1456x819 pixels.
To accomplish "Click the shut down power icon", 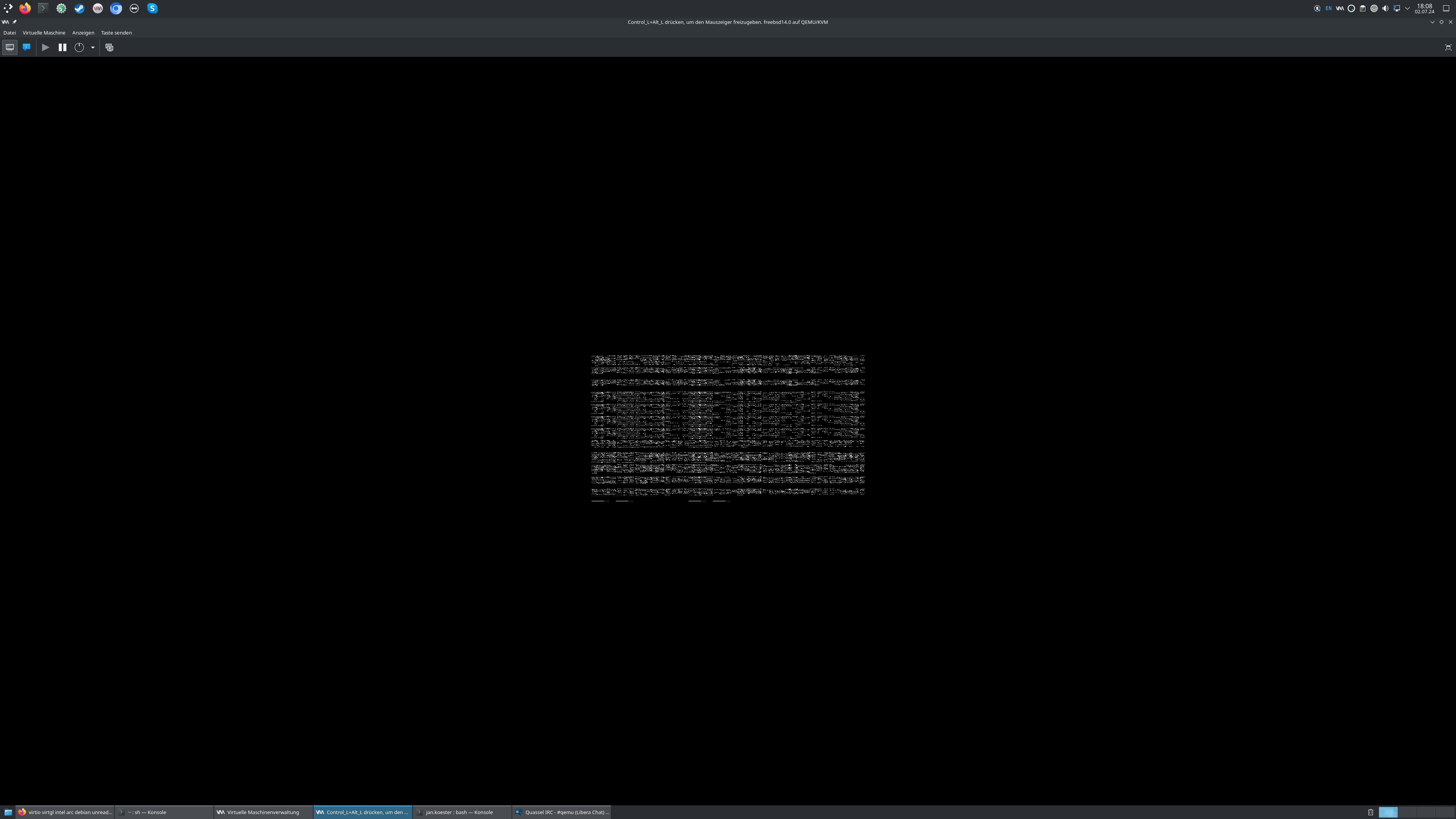I will pyautogui.click(x=79, y=47).
